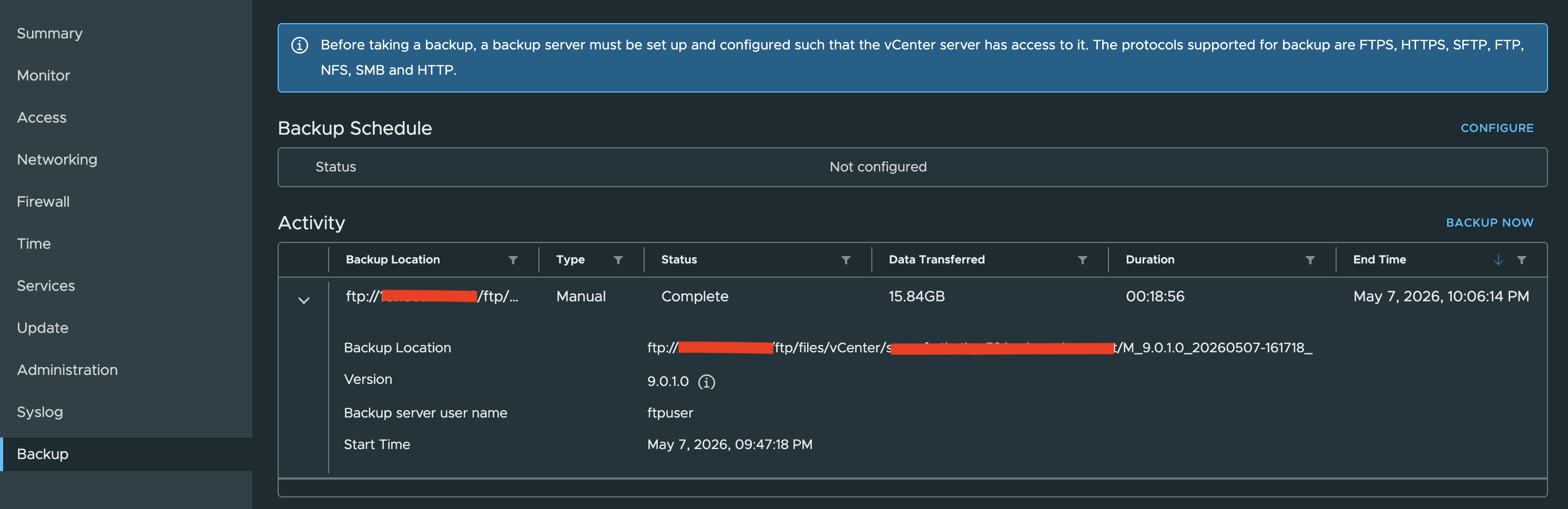Open the Monitor page
The image size is (1568, 509).
point(43,76)
